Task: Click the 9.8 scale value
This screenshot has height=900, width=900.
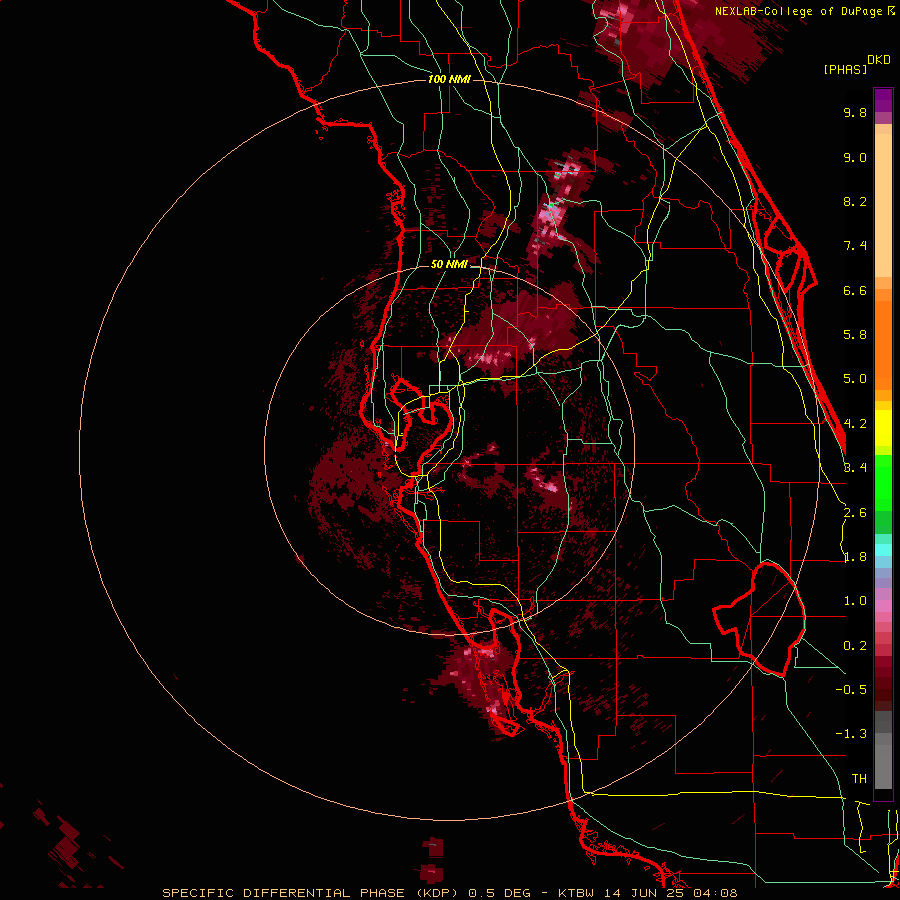Action: pyautogui.click(x=855, y=112)
